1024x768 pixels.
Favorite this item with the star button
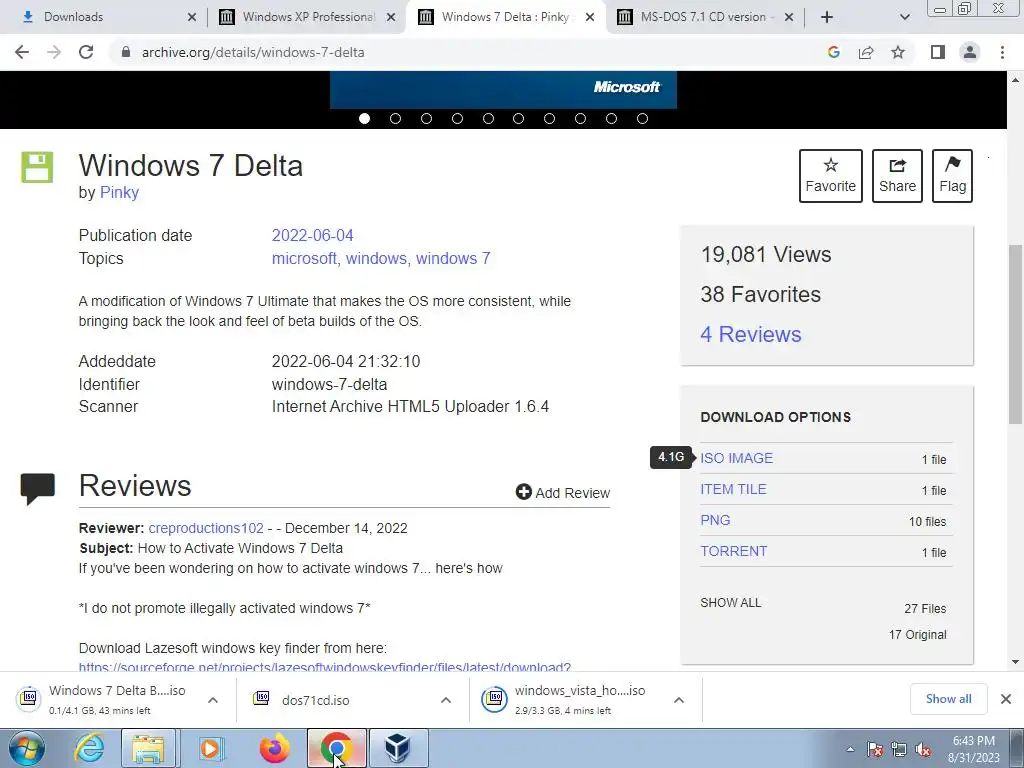(x=831, y=176)
